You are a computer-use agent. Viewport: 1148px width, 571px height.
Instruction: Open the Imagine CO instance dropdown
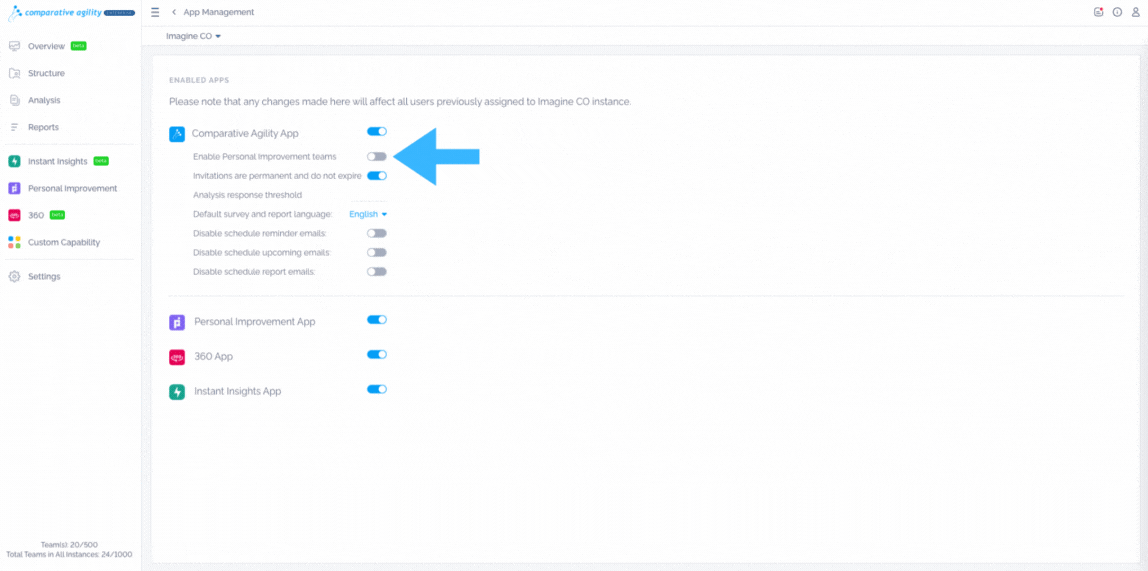[x=194, y=36]
